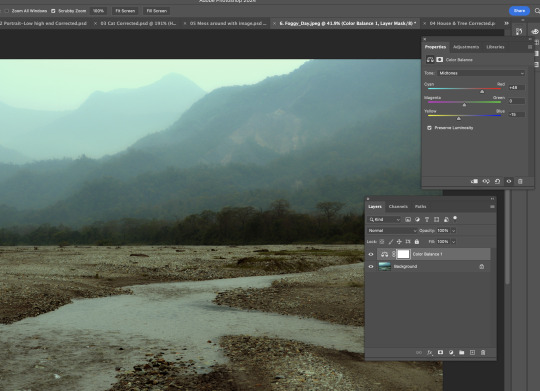Open the Opacity slider dropdown arrow
This screenshot has height=391, width=540.
[x=454, y=230]
